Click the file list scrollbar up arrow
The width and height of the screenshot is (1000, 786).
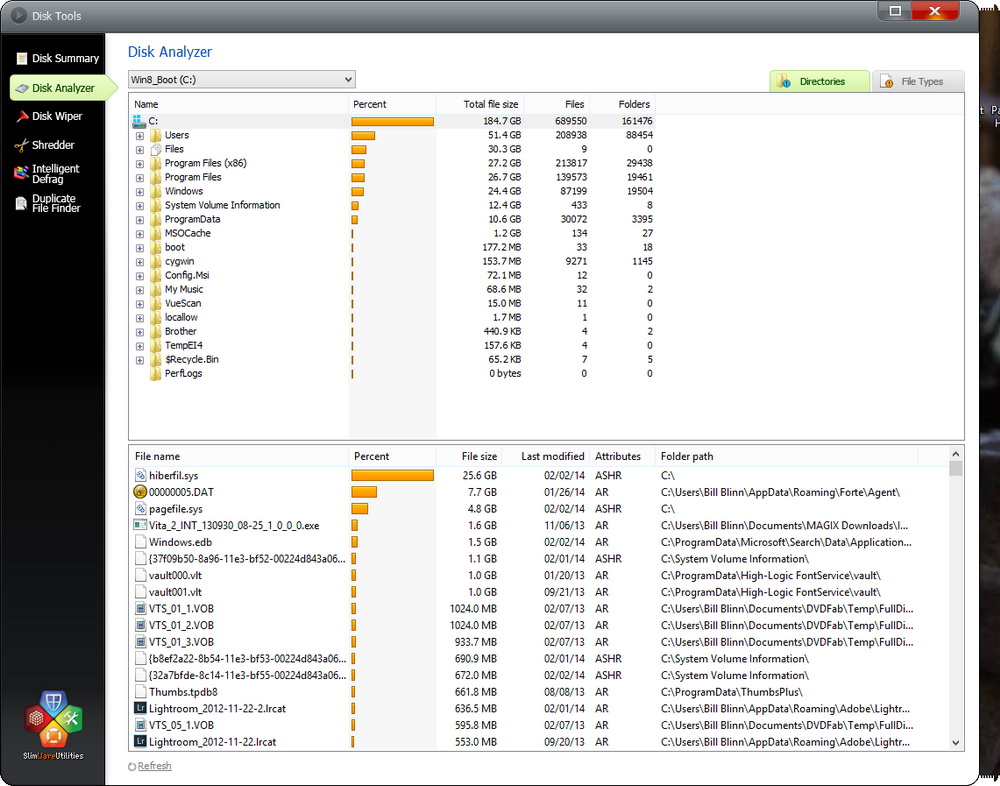955,454
